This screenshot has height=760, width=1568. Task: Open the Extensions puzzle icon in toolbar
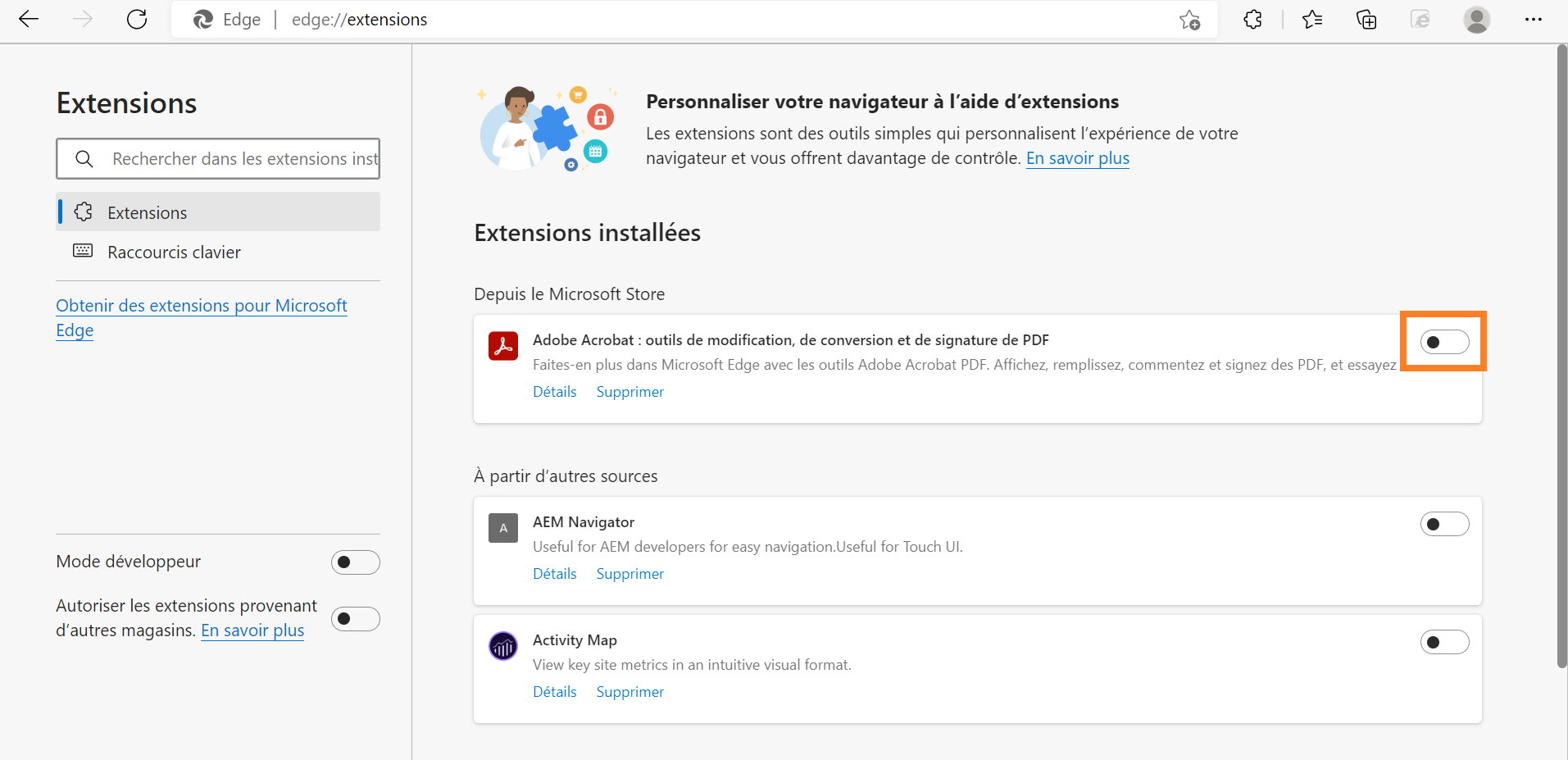pyautogui.click(x=1252, y=19)
